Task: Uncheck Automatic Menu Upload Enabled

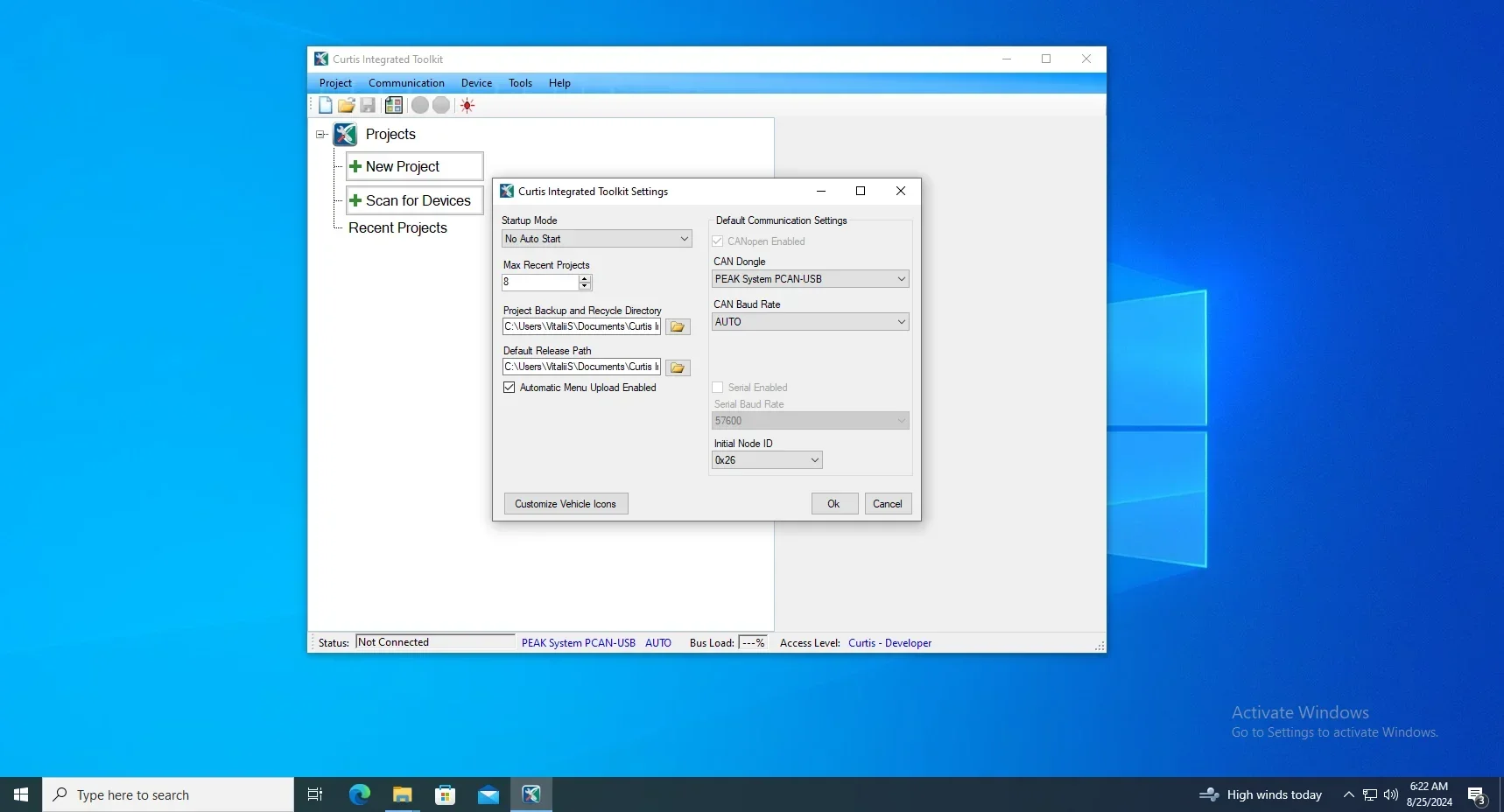Action: pos(510,388)
